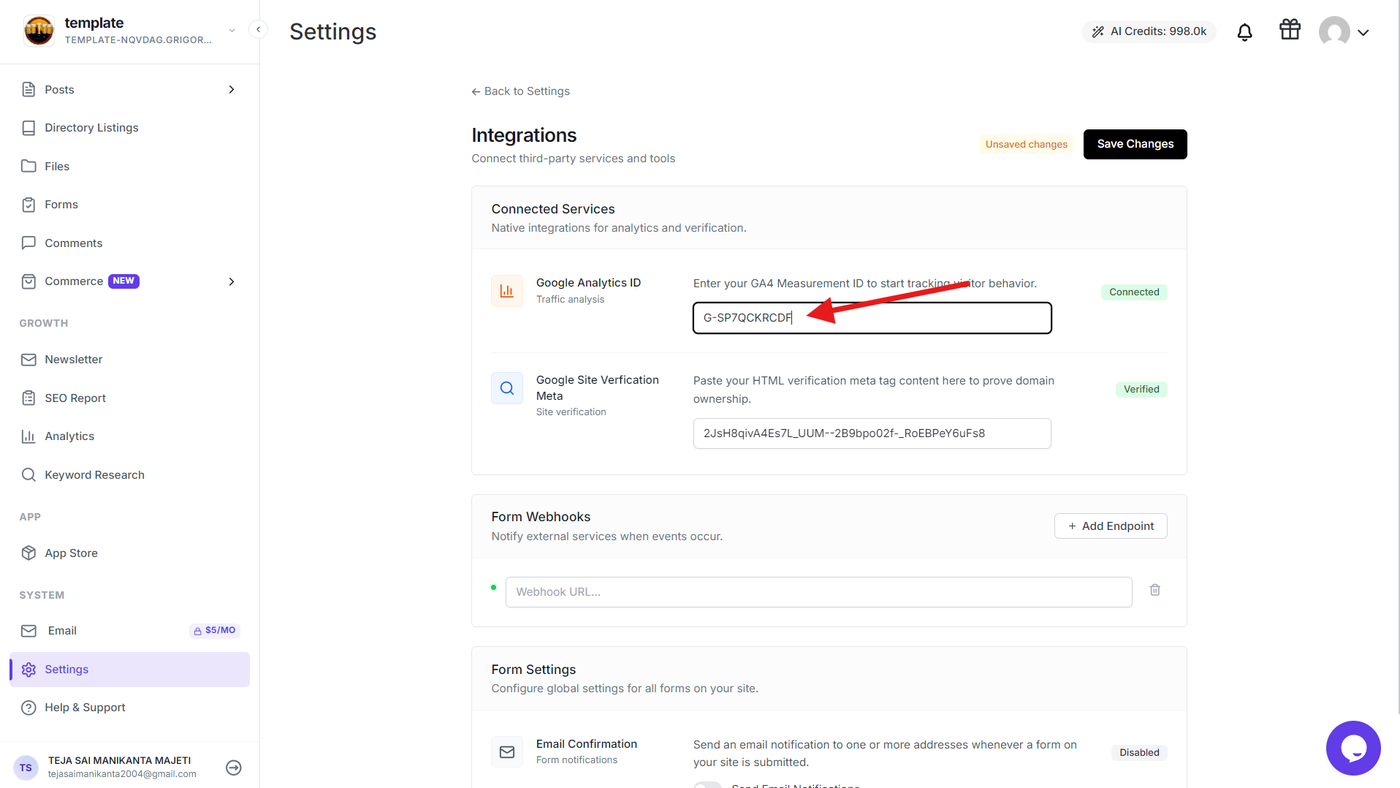
Task: Click the Save Changes button
Action: point(1135,144)
